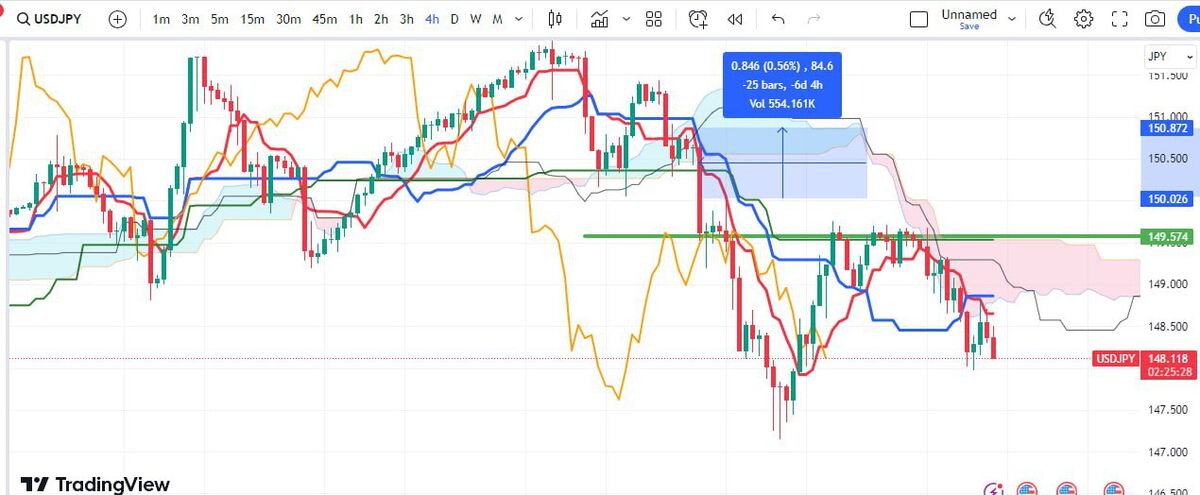Viewport: 1200px width, 495px height.
Task: Open symbol search for USDJPY
Action: [50, 19]
